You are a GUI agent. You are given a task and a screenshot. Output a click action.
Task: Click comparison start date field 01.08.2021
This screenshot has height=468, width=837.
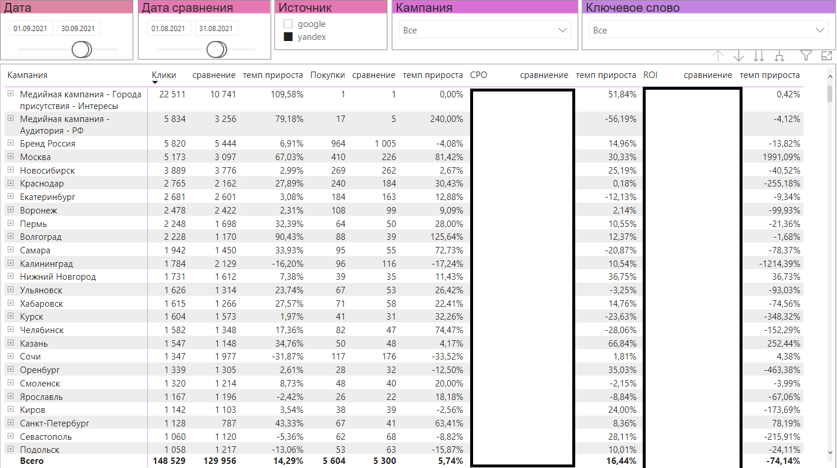pos(168,28)
